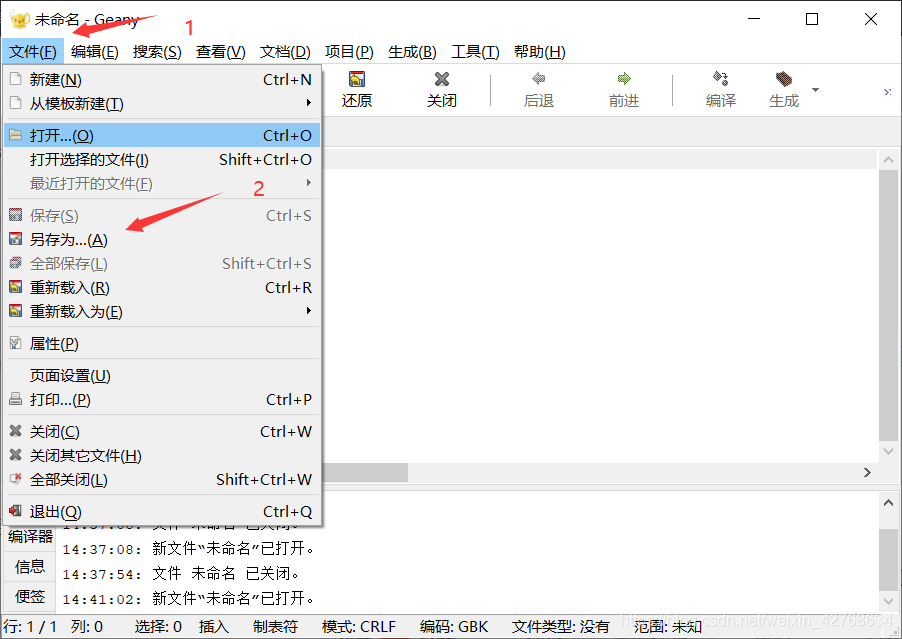Open the 文档(D) menu
Viewport: 902px width, 639px height.
(x=285, y=52)
